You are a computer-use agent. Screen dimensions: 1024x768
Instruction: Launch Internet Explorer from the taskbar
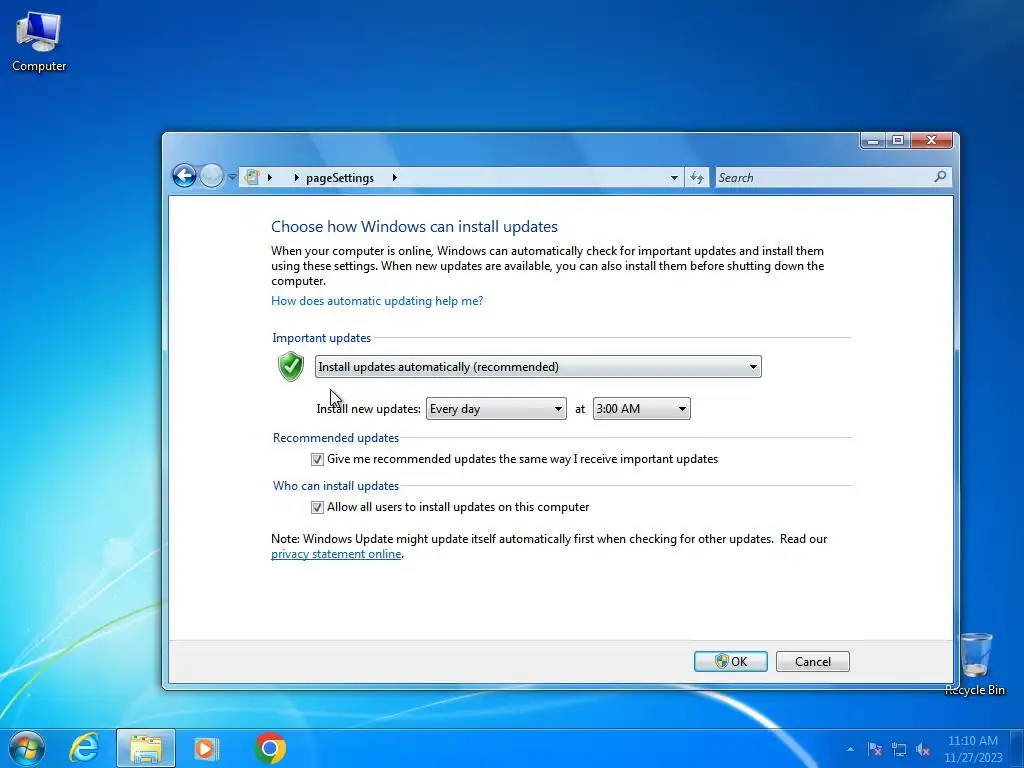point(84,748)
